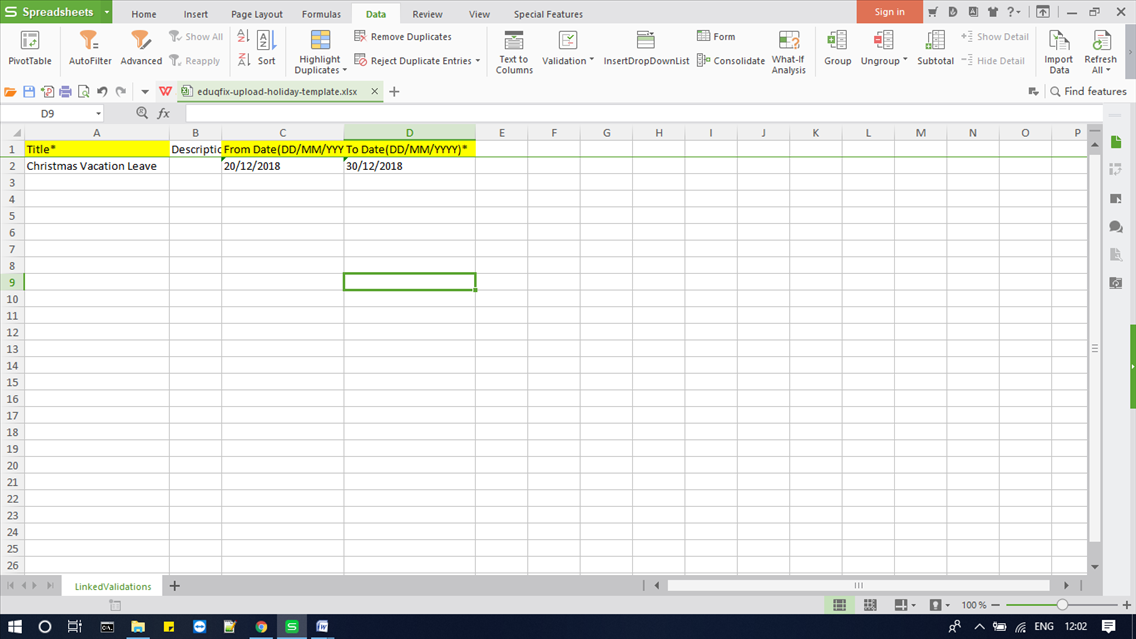The width and height of the screenshot is (1136, 639).
Task: Click Hide Detail button
Action: 993,60
